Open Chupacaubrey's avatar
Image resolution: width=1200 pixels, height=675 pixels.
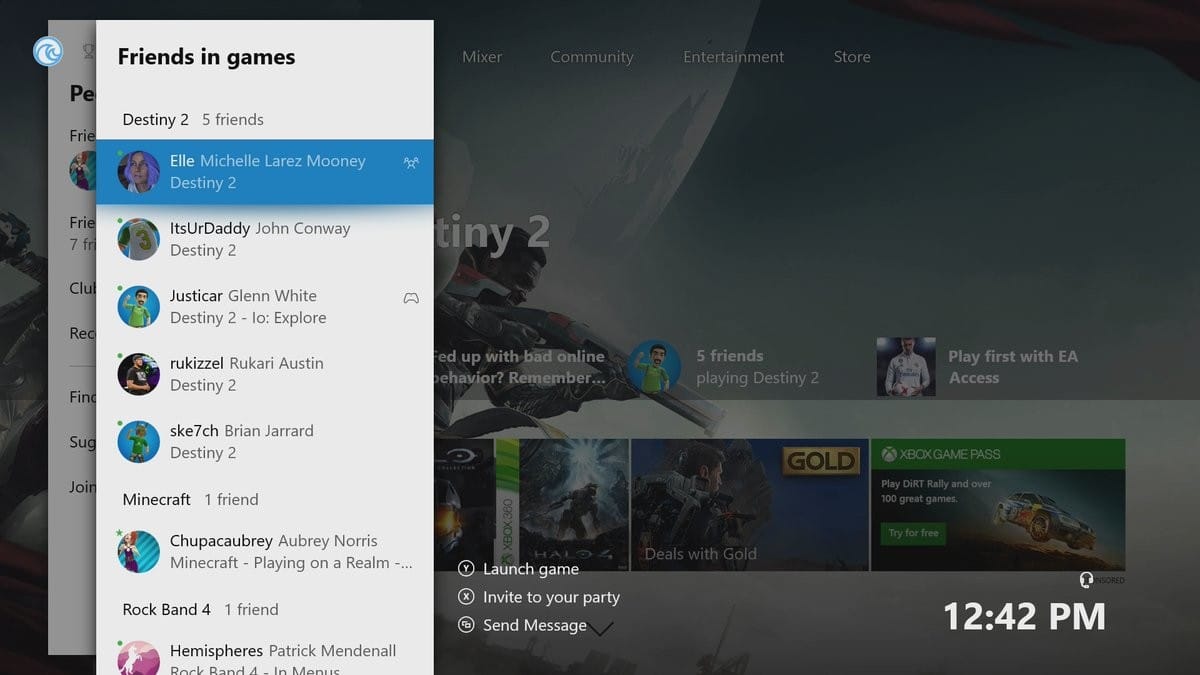(x=139, y=552)
